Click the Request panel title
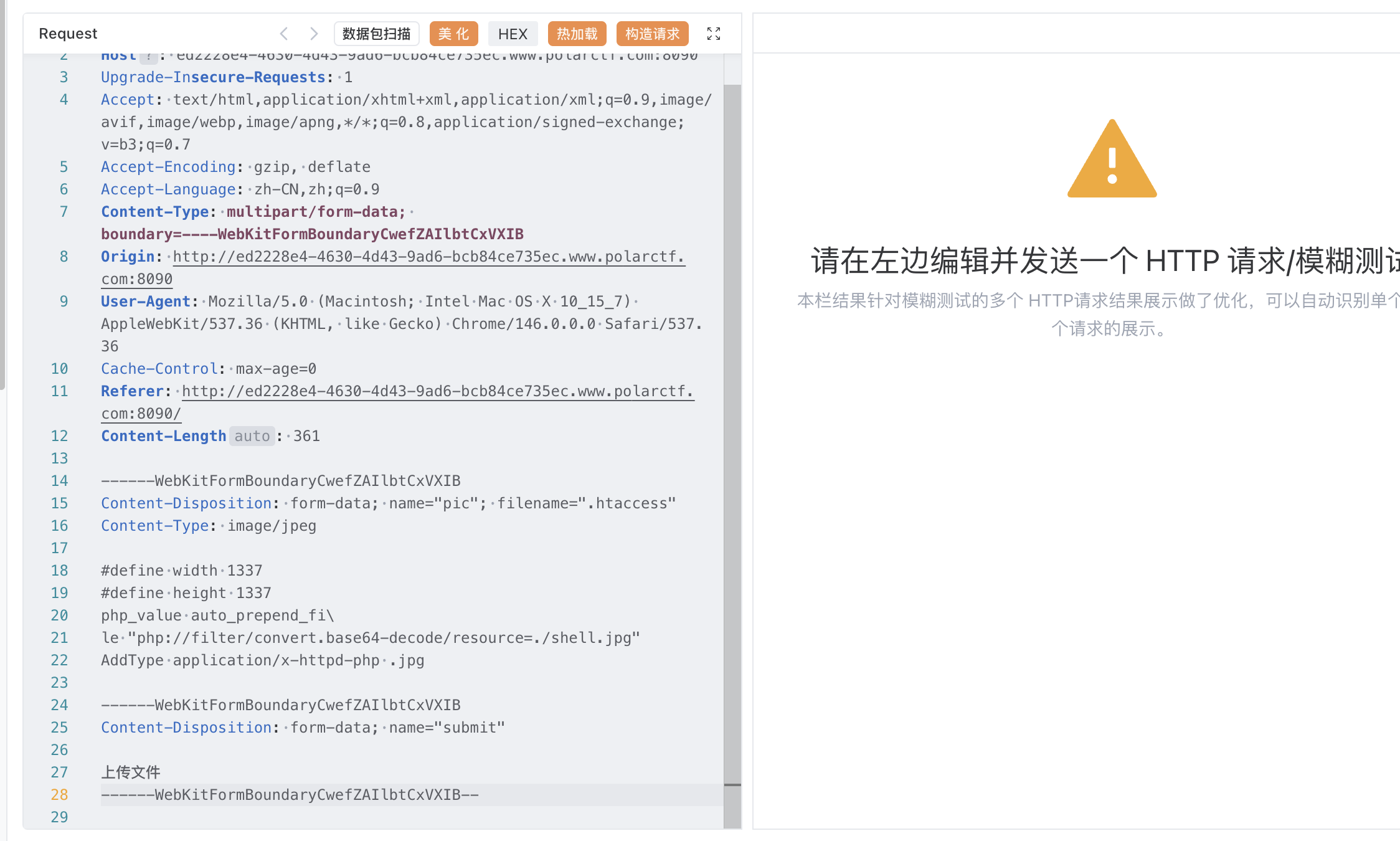1400x841 pixels. (68, 34)
